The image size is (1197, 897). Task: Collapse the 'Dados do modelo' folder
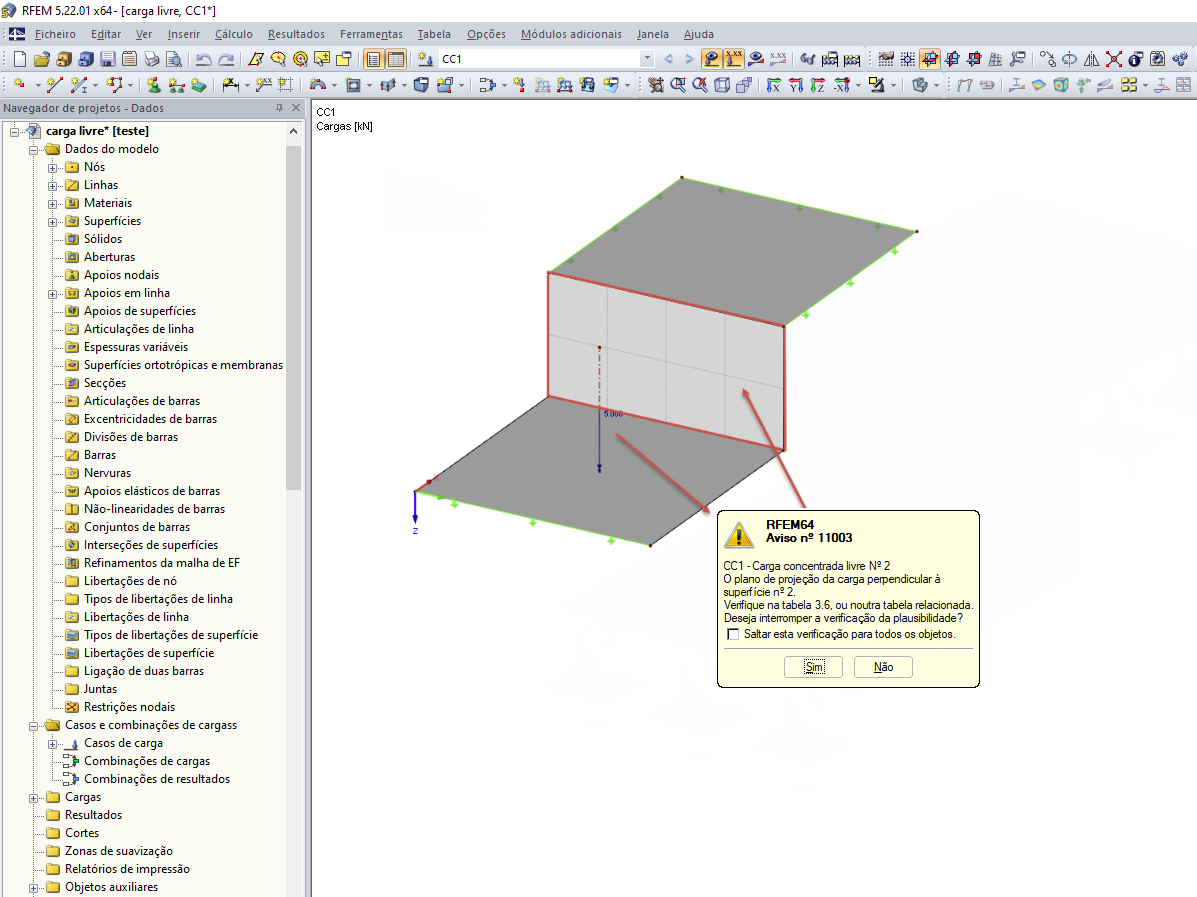pos(34,150)
